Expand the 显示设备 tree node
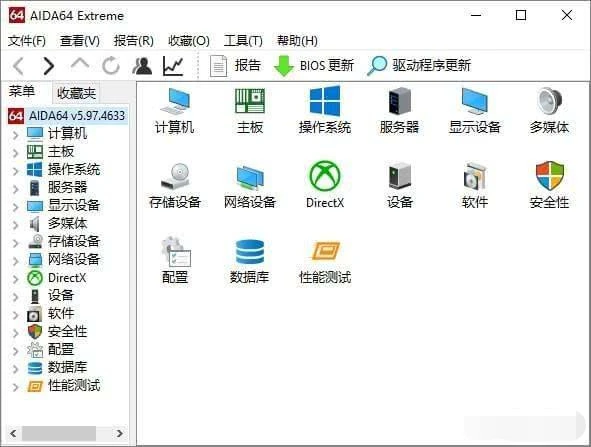 15,207
